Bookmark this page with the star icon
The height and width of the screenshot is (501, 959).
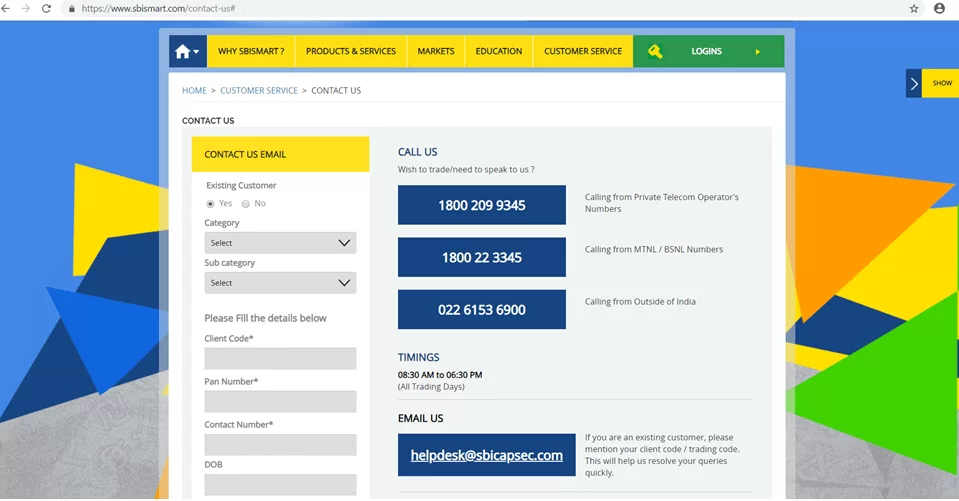coord(914,9)
